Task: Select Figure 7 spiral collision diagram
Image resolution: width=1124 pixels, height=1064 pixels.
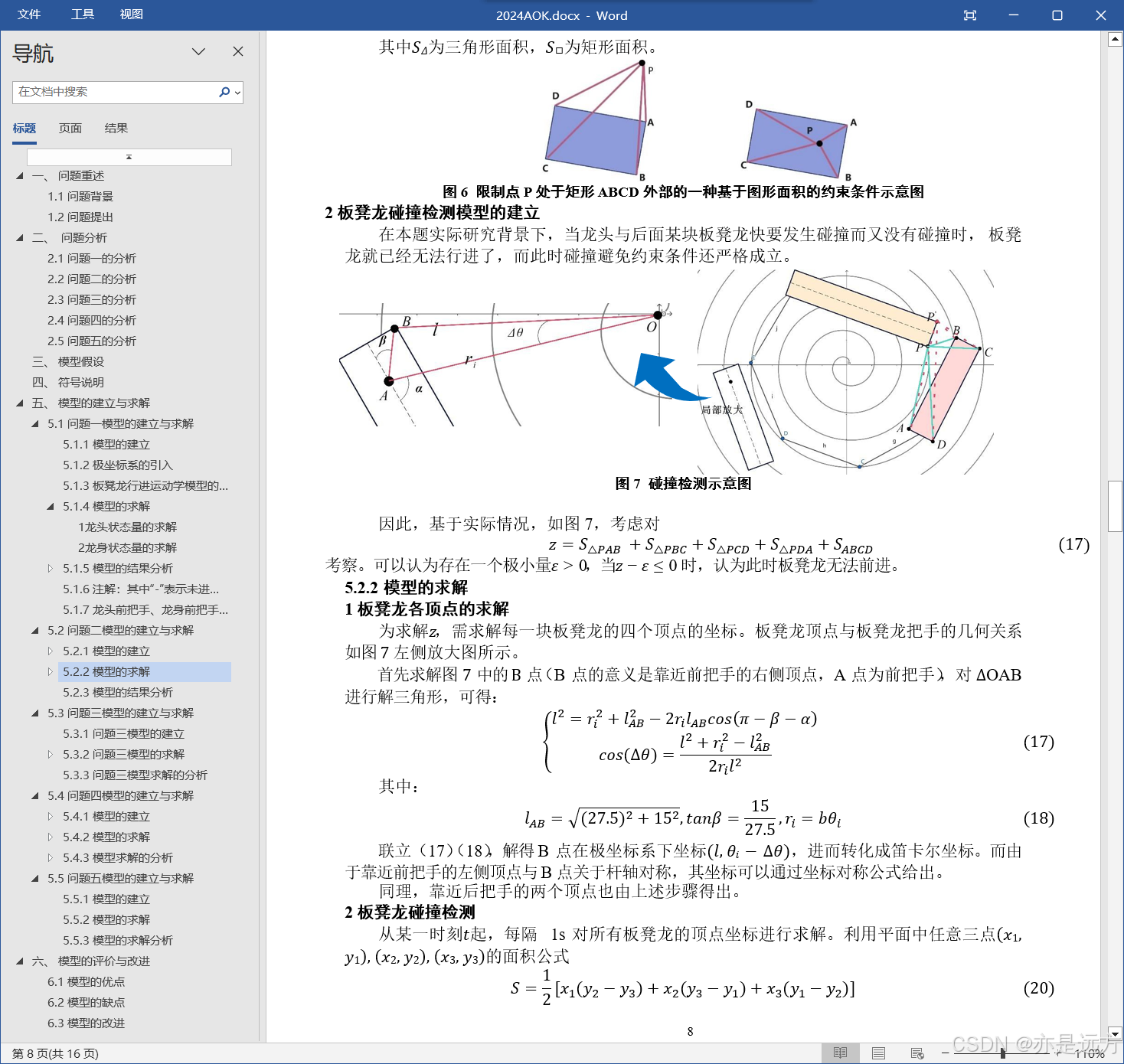Action: pos(845,370)
